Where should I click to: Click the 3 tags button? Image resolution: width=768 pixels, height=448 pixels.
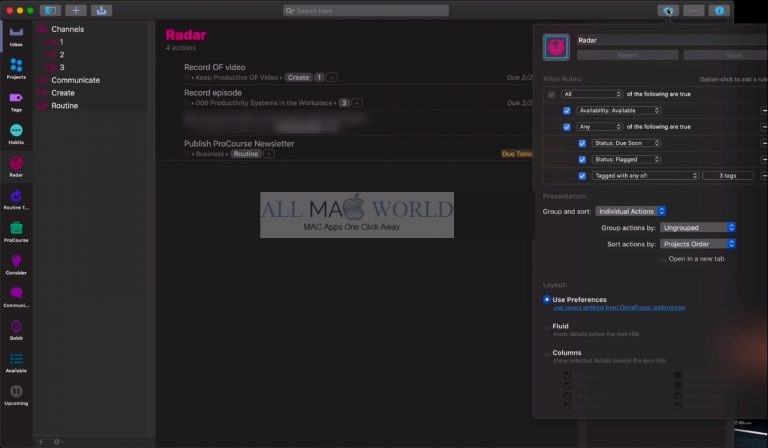coord(727,175)
